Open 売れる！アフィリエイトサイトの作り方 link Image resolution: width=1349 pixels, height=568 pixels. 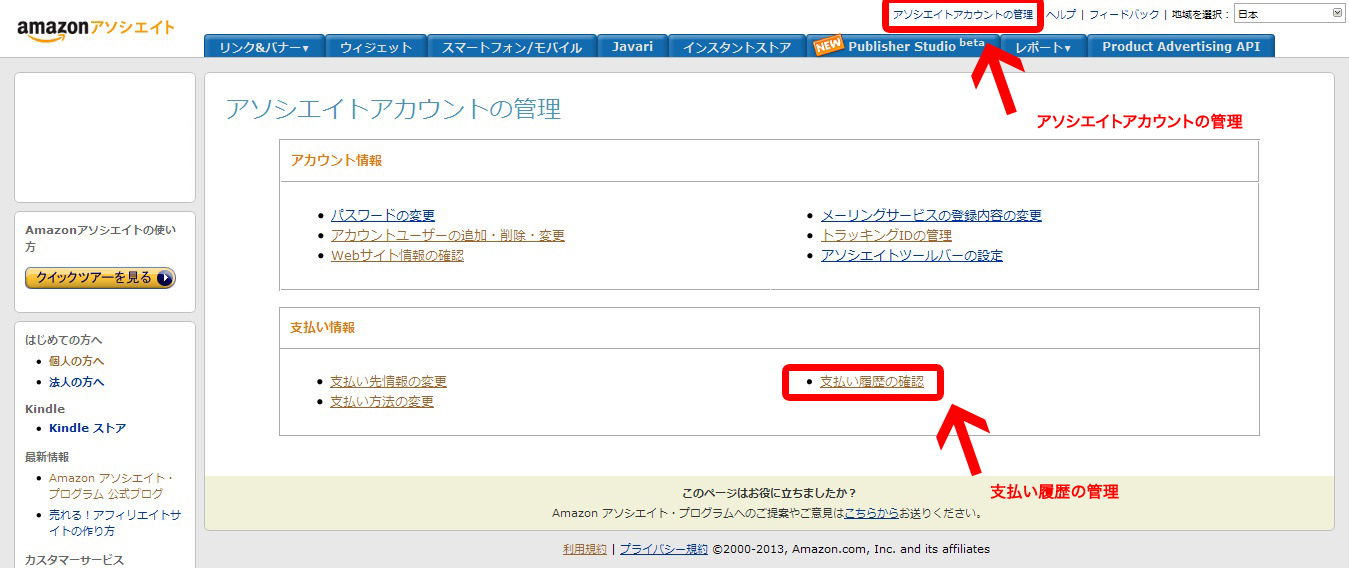(115, 523)
